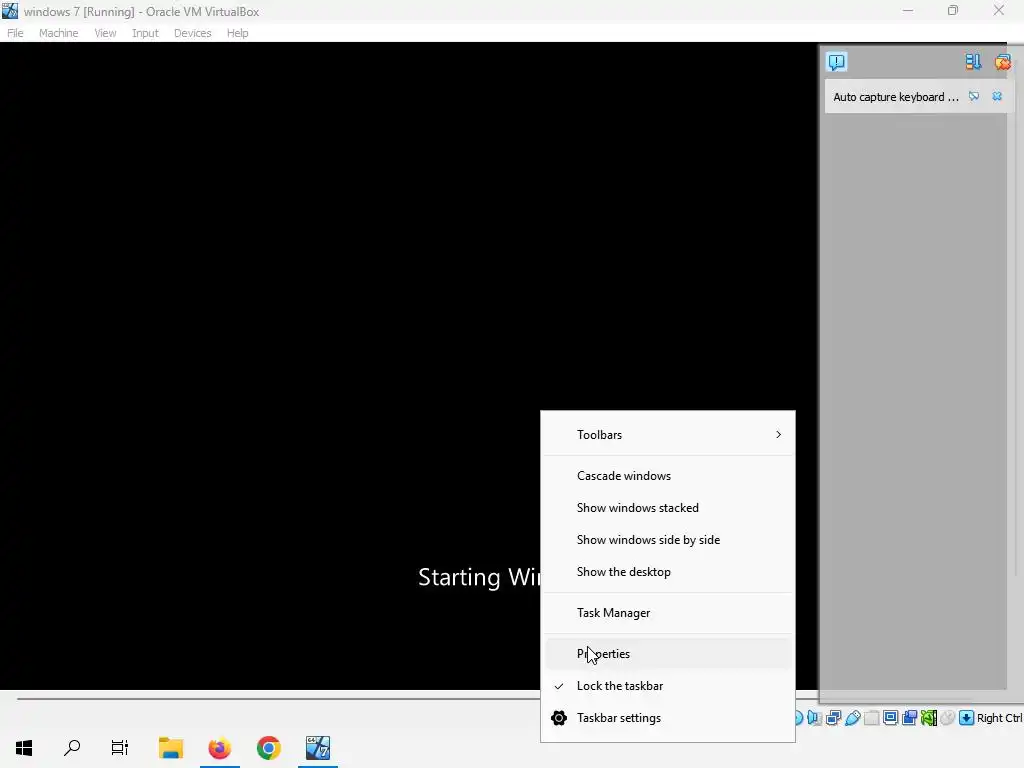Dismiss the Auto capture keyboard notification

point(997,97)
